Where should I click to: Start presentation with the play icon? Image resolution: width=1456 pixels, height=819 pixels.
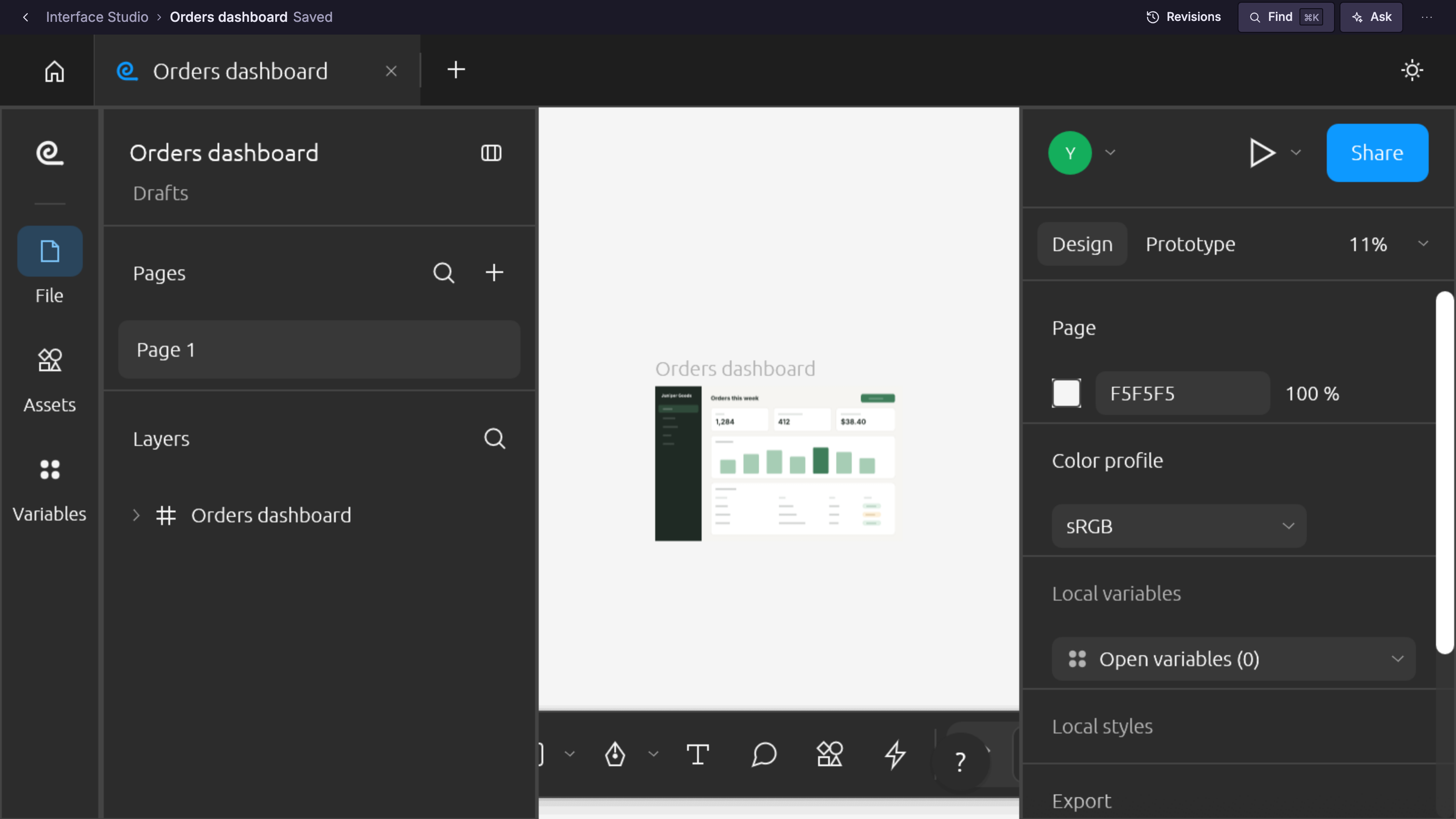(x=1262, y=153)
